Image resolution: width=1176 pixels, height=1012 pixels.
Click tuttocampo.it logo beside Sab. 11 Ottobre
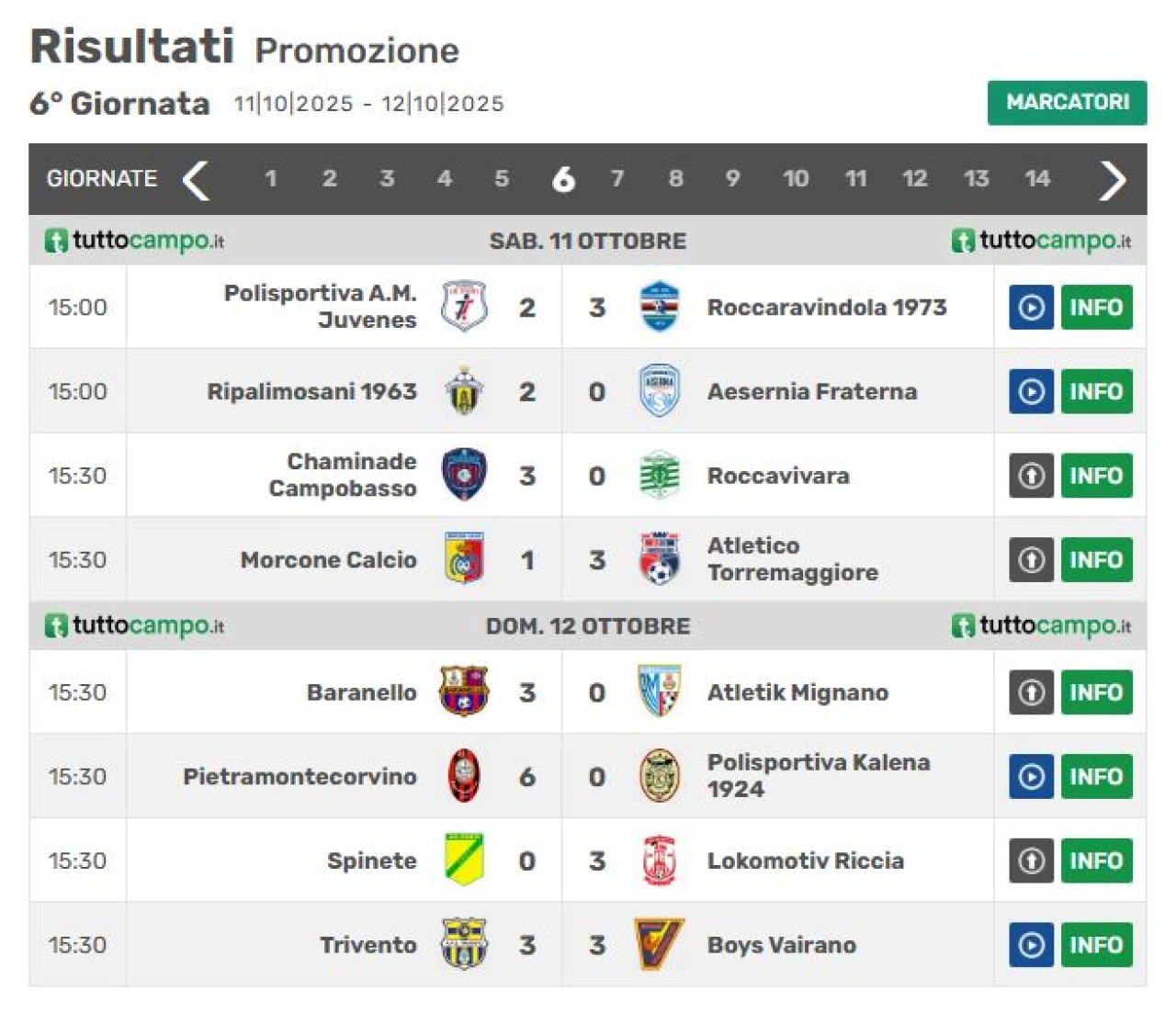point(135,241)
